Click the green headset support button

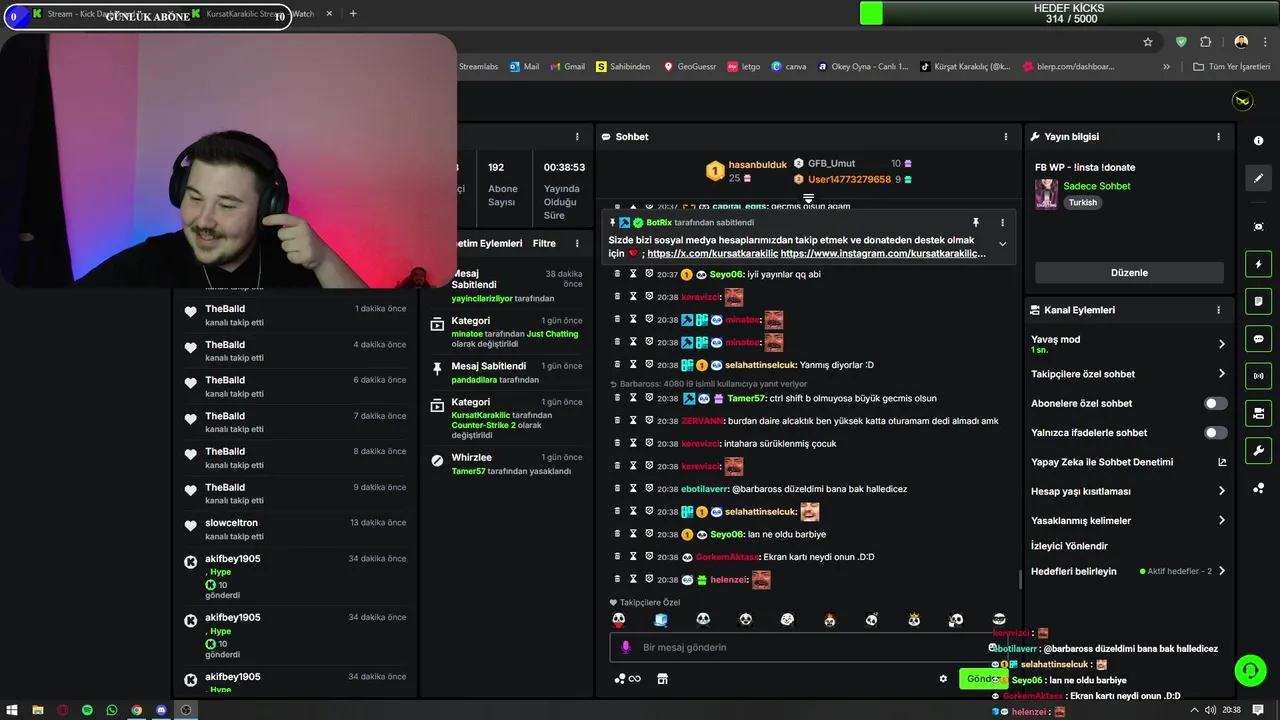(x=1250, y=670)
